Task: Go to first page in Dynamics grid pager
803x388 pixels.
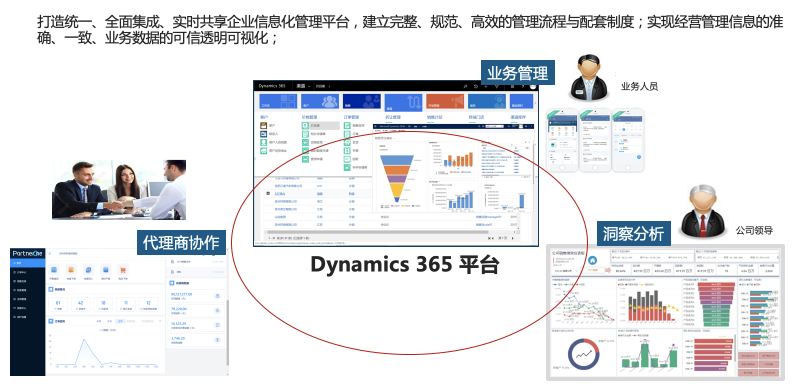Action: 491,238
